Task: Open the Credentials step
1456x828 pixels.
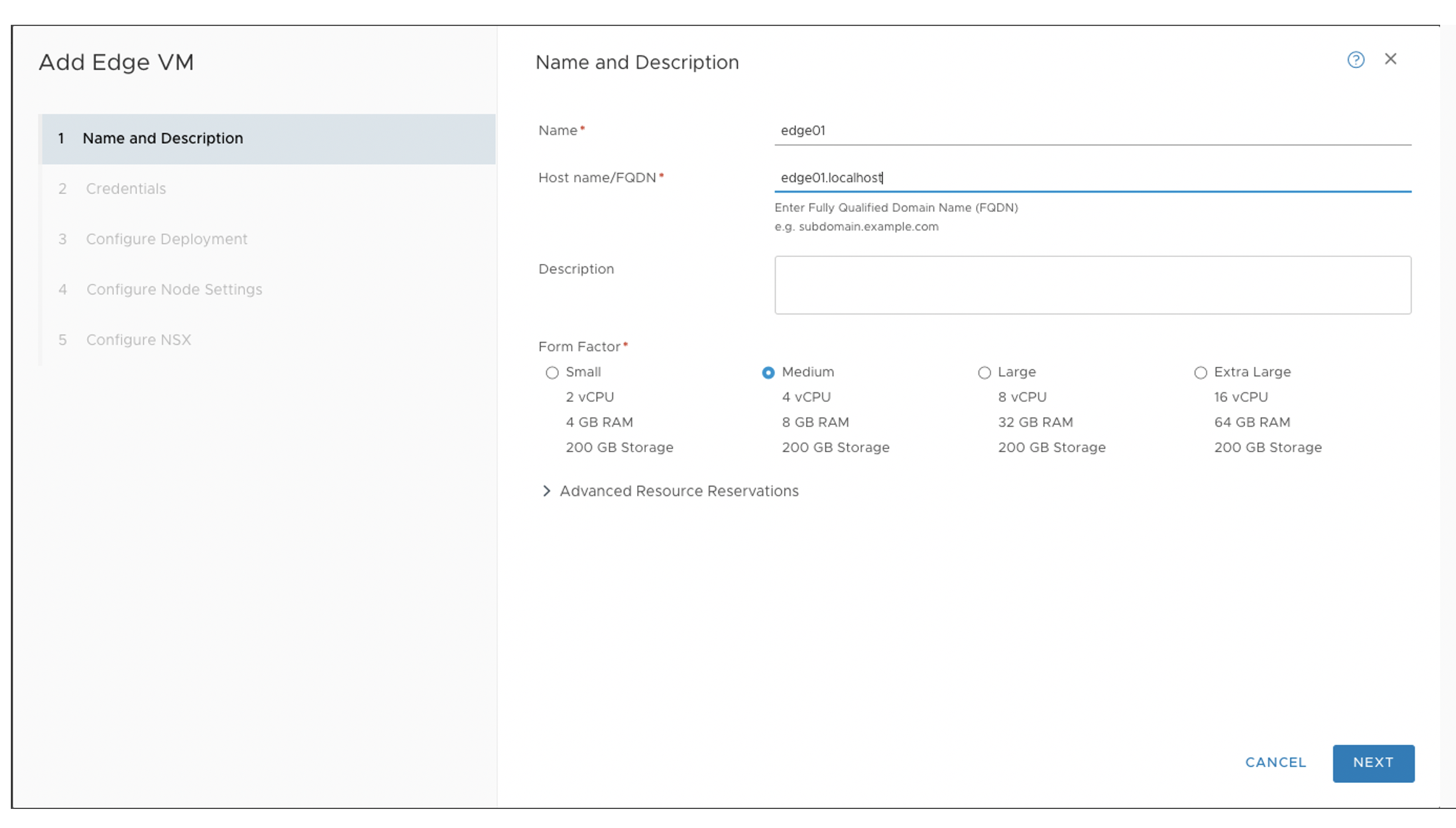Action: pos(126,189)
